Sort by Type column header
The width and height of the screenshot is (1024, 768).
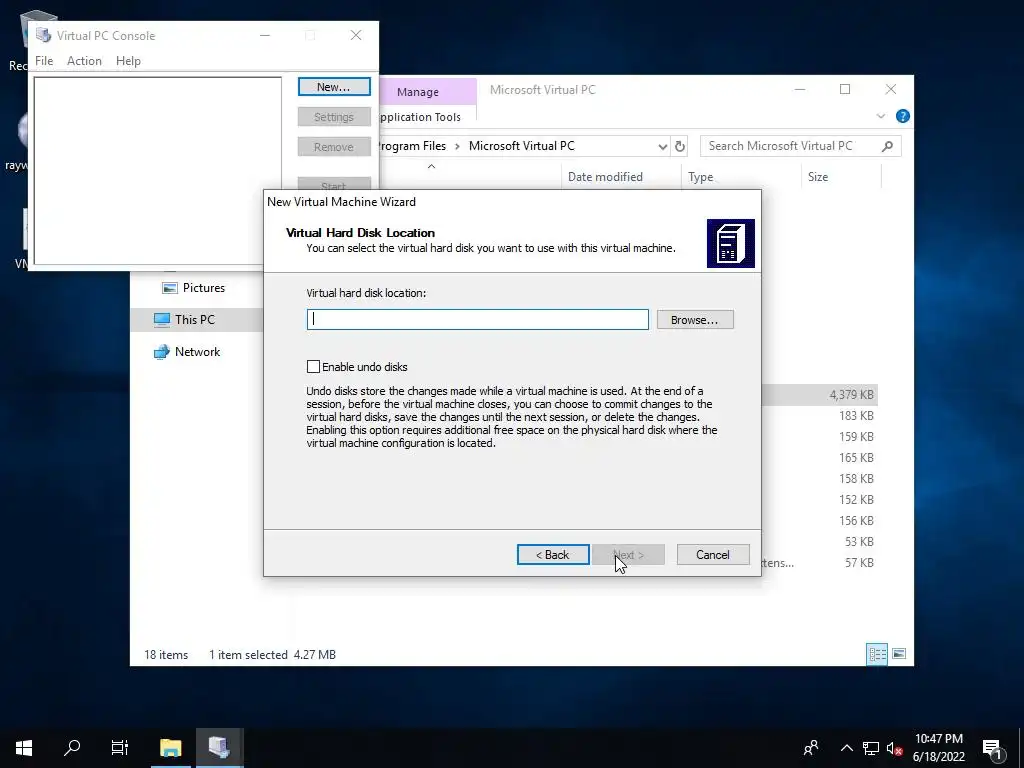[700, 177]
